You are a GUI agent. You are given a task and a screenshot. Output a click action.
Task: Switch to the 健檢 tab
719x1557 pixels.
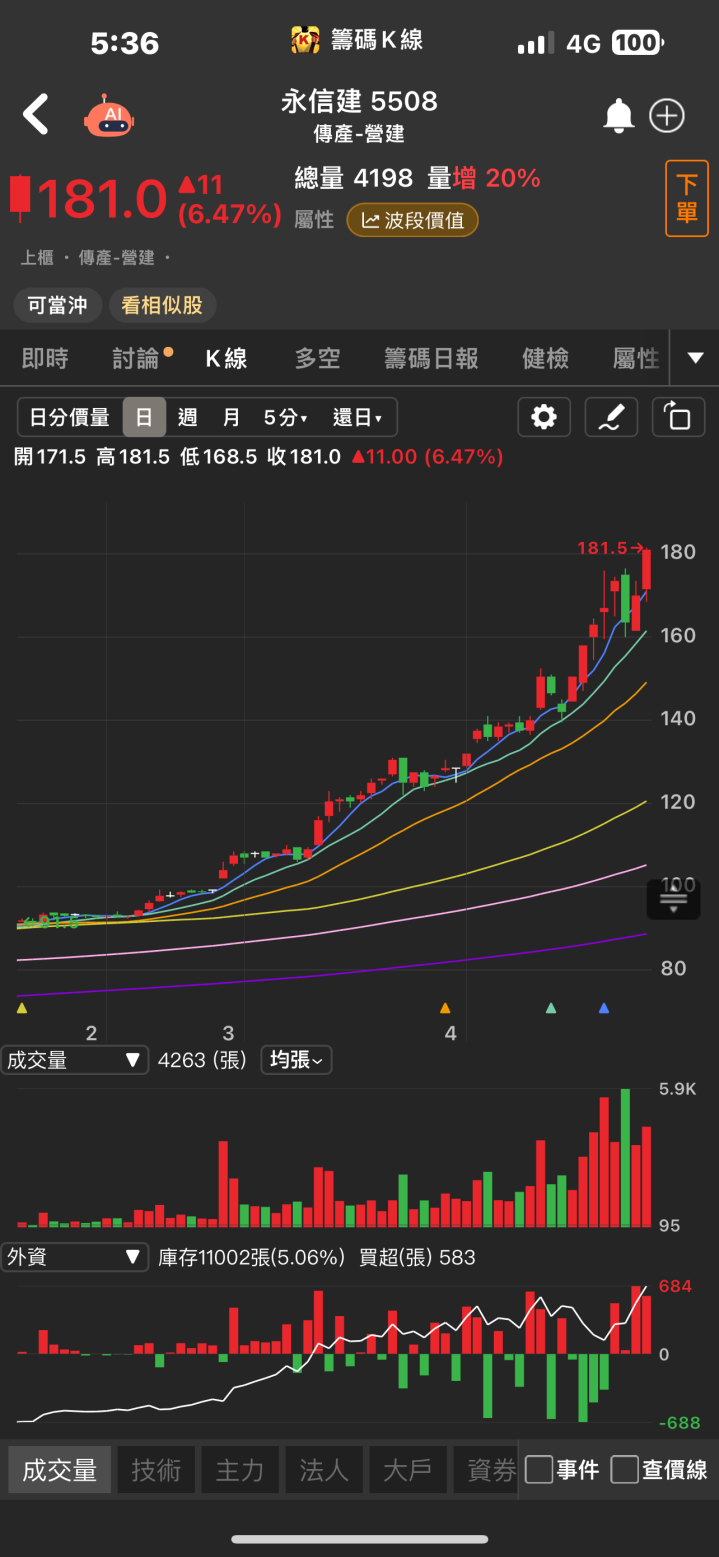tap(546, 358)
